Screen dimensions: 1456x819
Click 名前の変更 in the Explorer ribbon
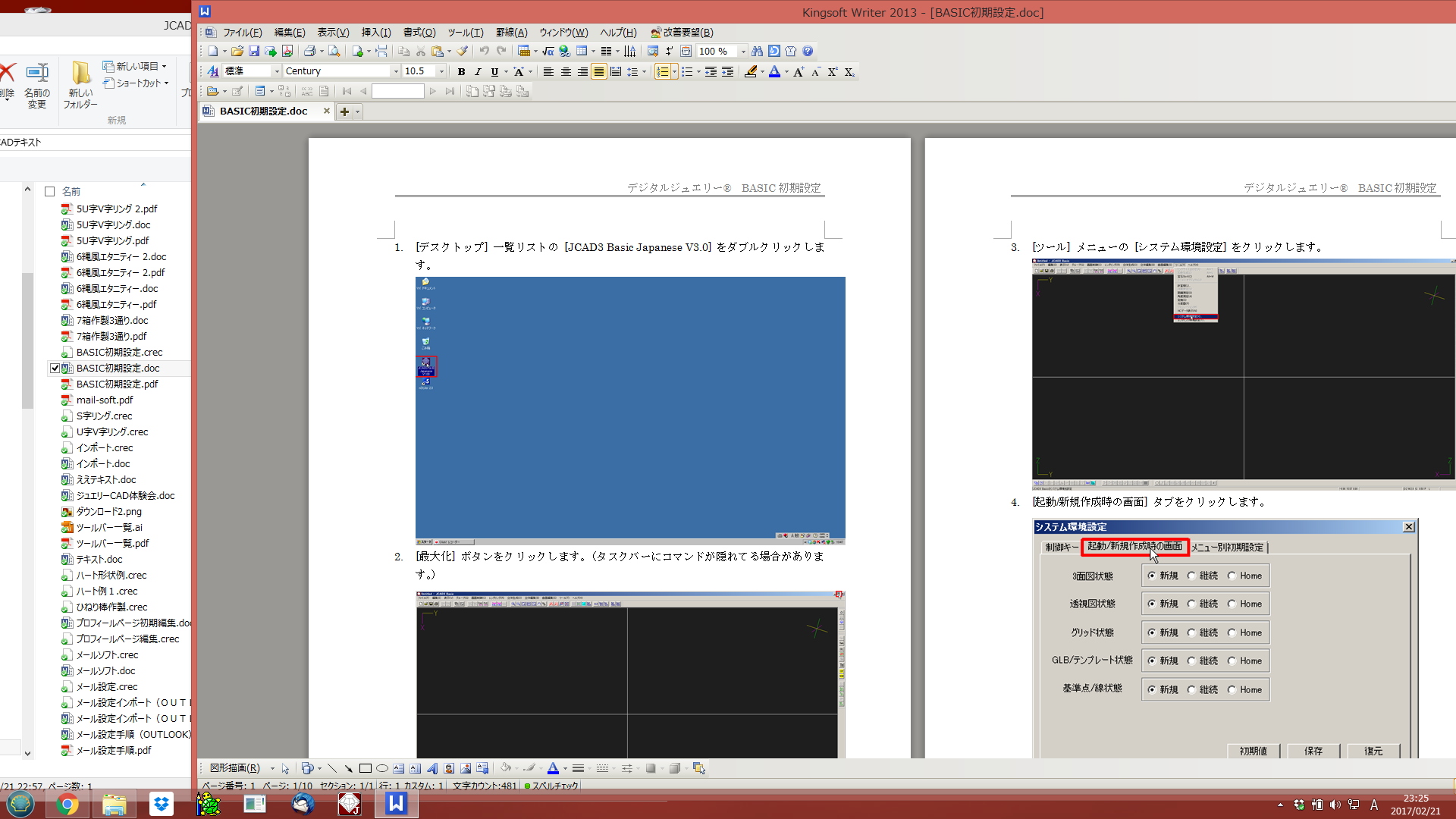pyautogui.click(x=37, y=86)
